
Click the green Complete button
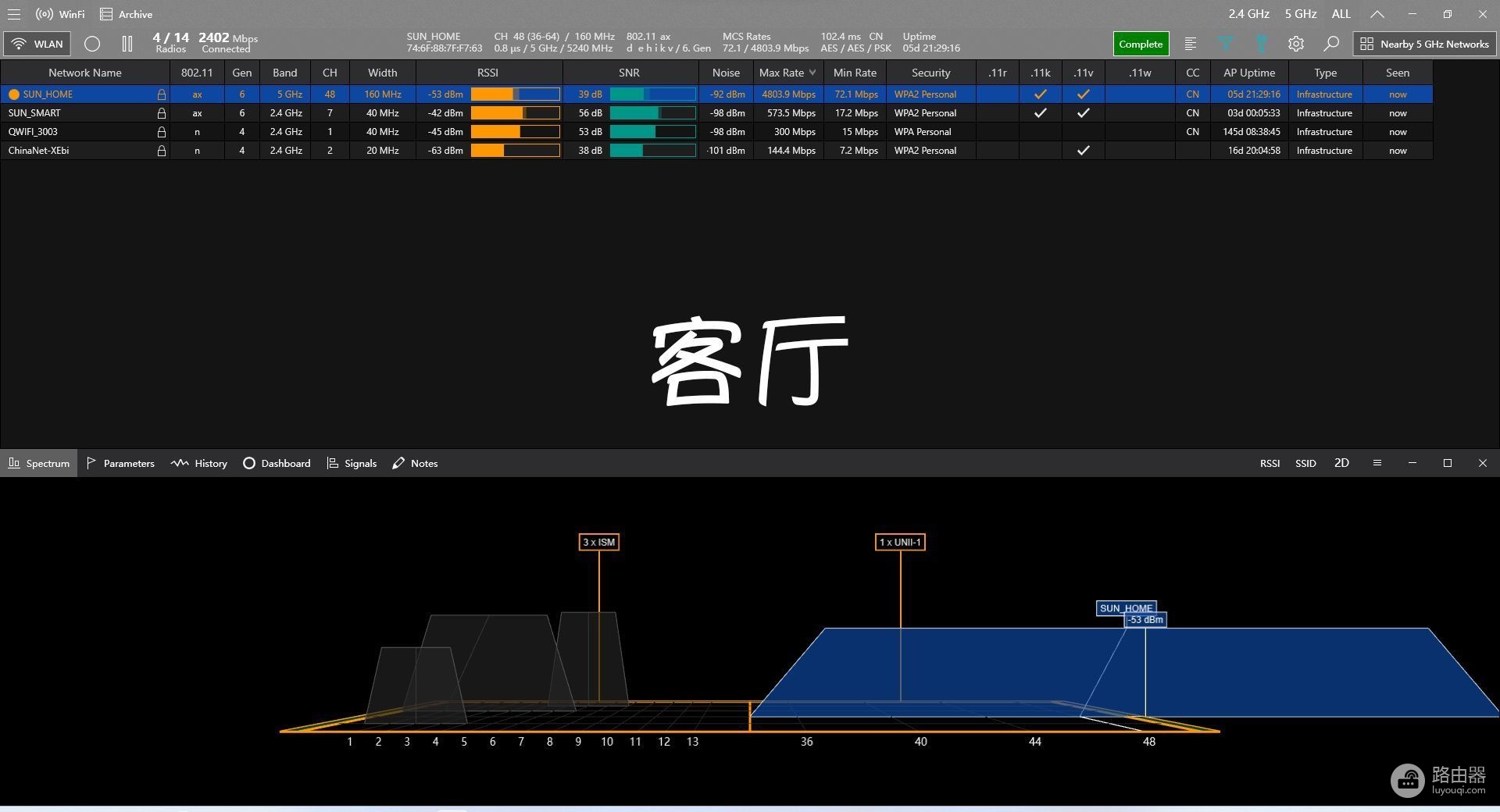point(1141,44)
